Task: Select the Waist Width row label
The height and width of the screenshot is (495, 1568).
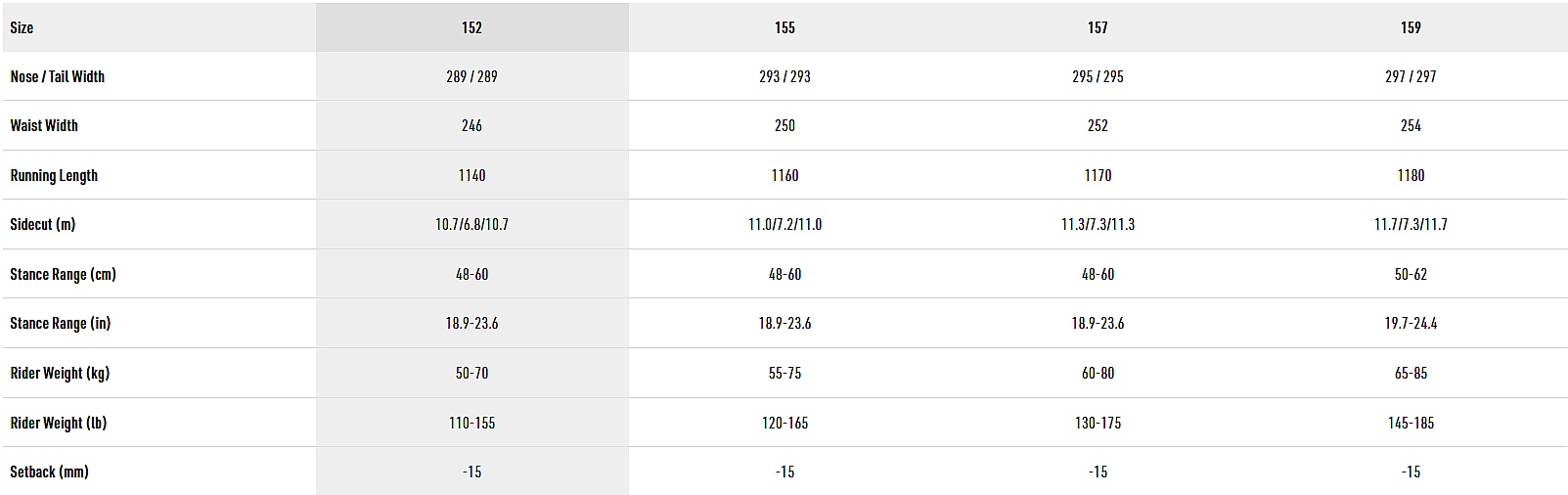Action: tap(44, 125)
